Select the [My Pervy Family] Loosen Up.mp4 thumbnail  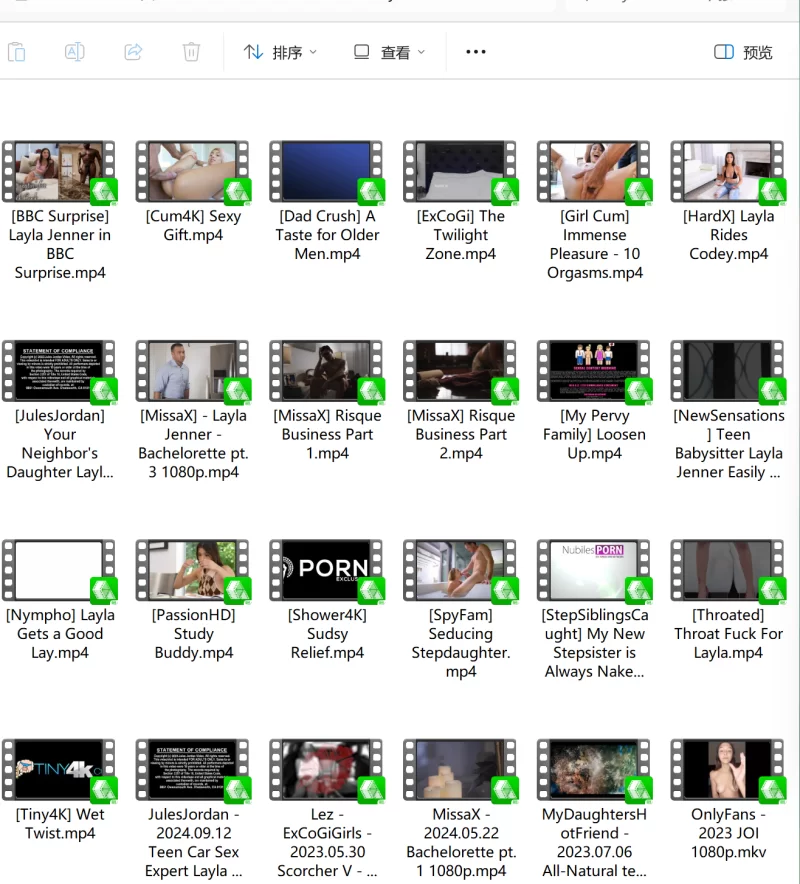[x=594, y=372]
